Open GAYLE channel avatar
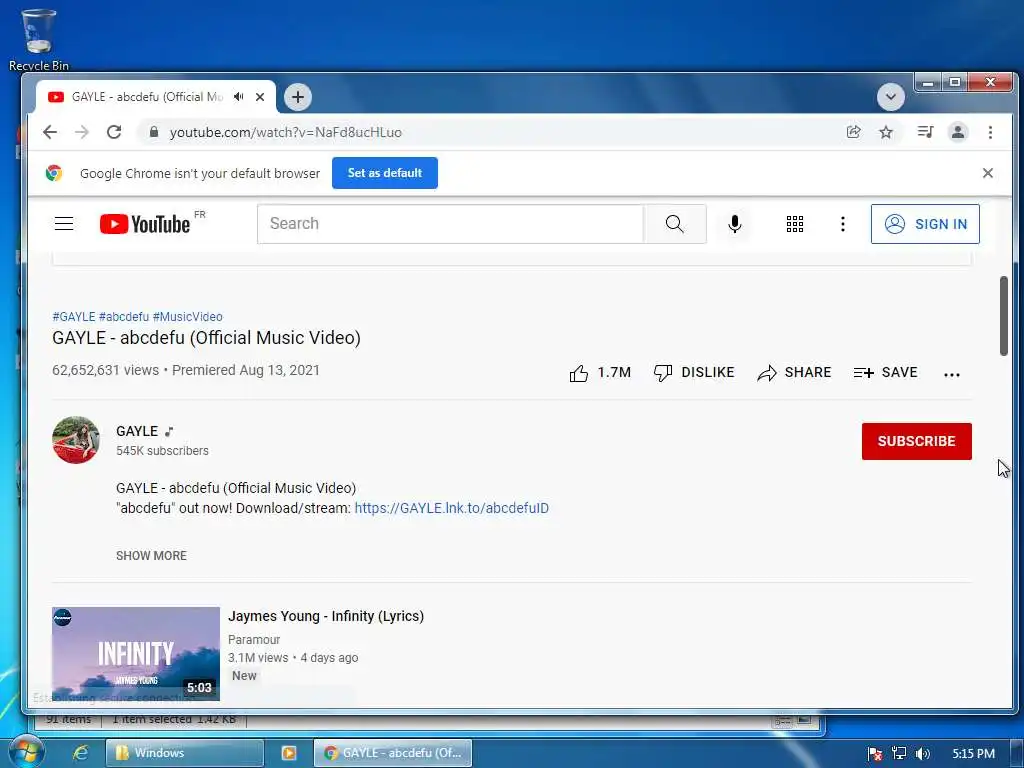The image size is (1024, 768). pyautogui.click(x=76, y=440)
